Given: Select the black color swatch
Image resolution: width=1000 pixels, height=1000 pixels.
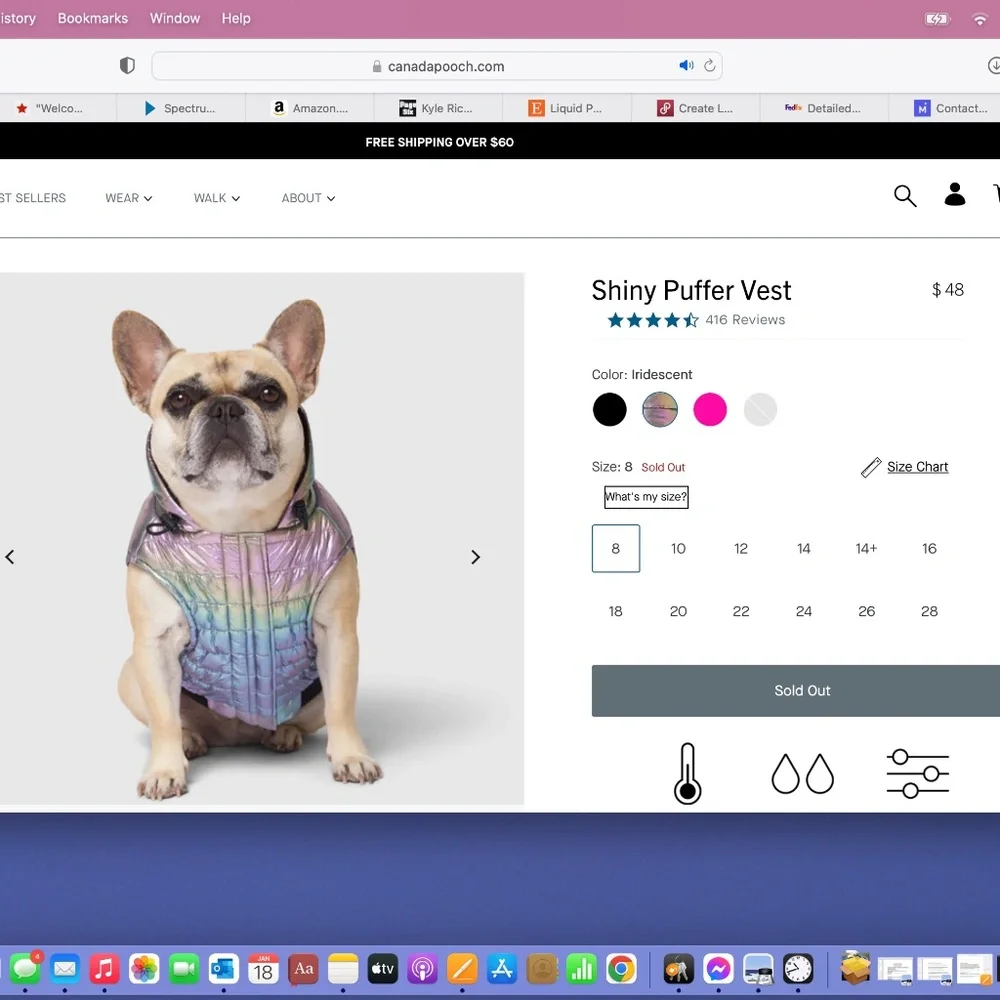Looking at the screenshot, I should click(609, 409).
